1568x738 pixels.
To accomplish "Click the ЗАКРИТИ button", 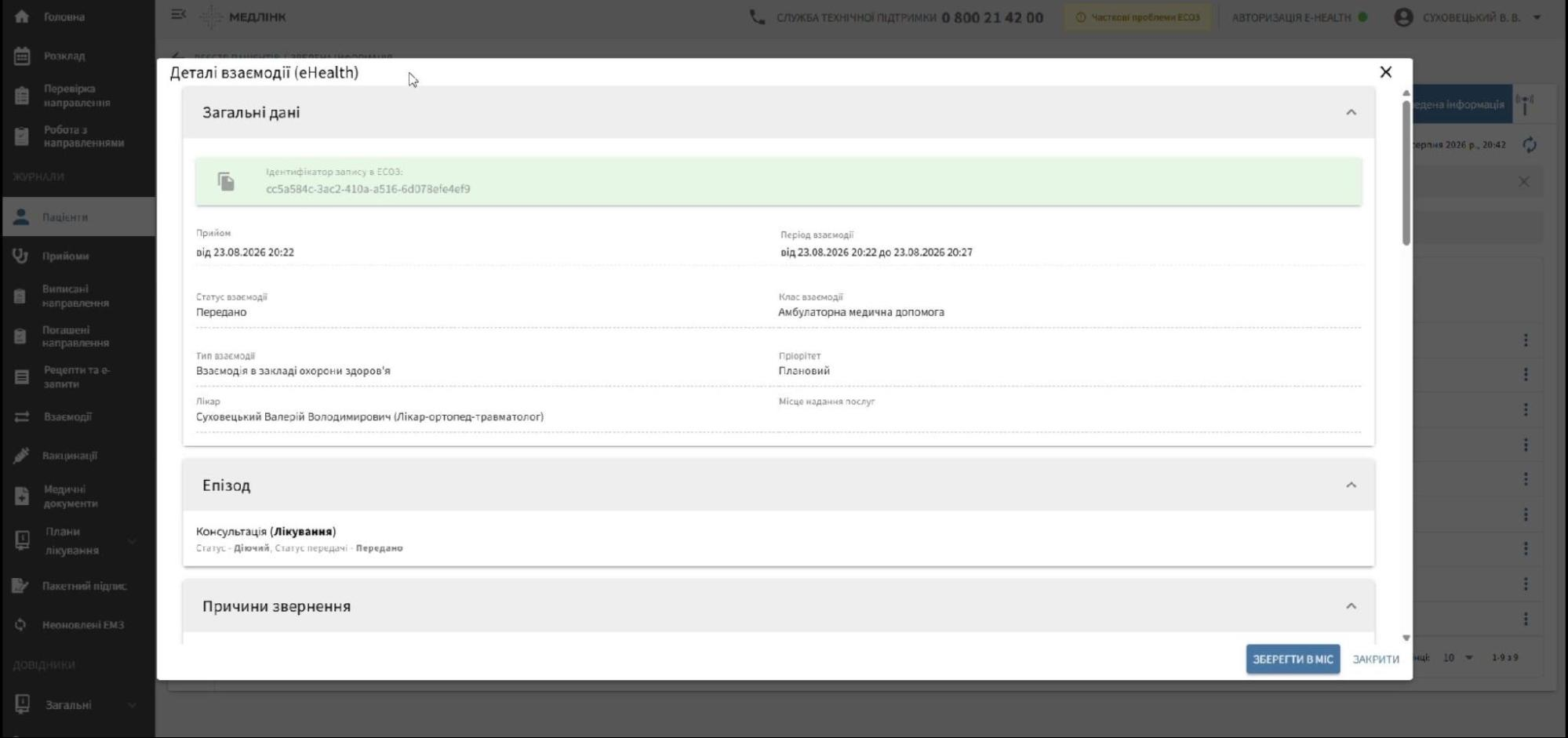I will (x=1376, y=659).
